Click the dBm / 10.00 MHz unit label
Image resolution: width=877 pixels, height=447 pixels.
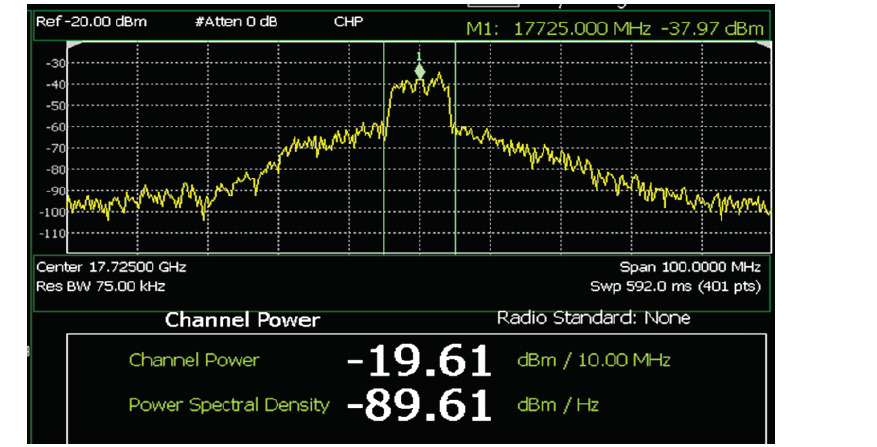point(593,360)
